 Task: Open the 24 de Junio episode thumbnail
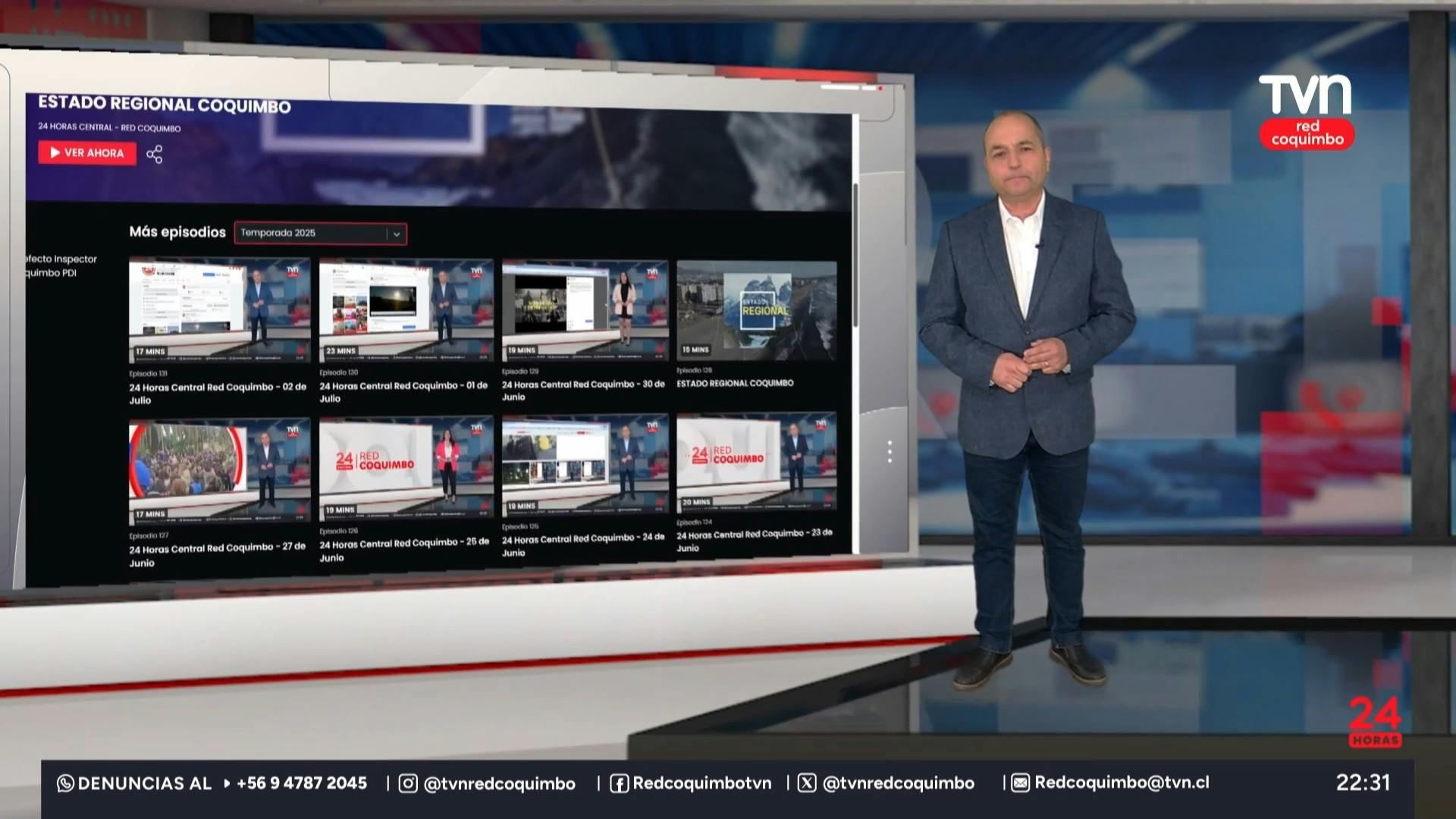tap(585, 464)
